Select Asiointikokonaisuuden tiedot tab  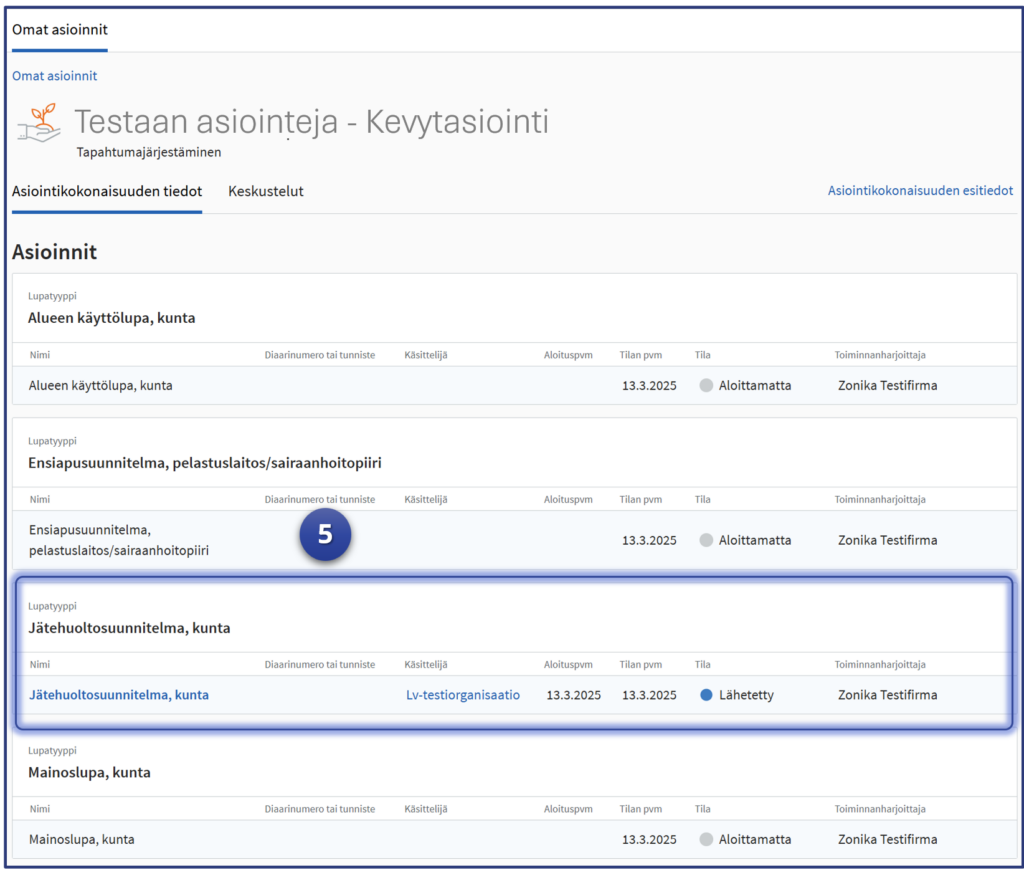[107, 191]
